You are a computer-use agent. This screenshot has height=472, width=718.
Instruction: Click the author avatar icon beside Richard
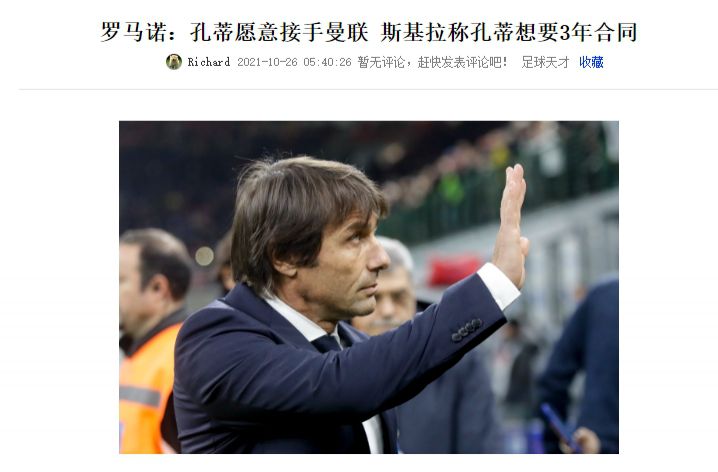[x=174, y=62]
